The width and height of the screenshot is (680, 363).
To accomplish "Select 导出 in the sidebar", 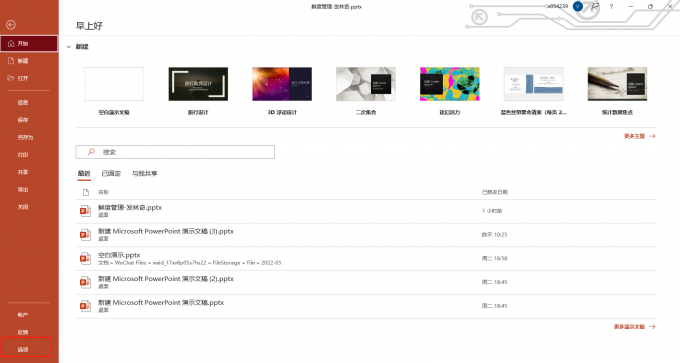I will (x=23, y=190).
